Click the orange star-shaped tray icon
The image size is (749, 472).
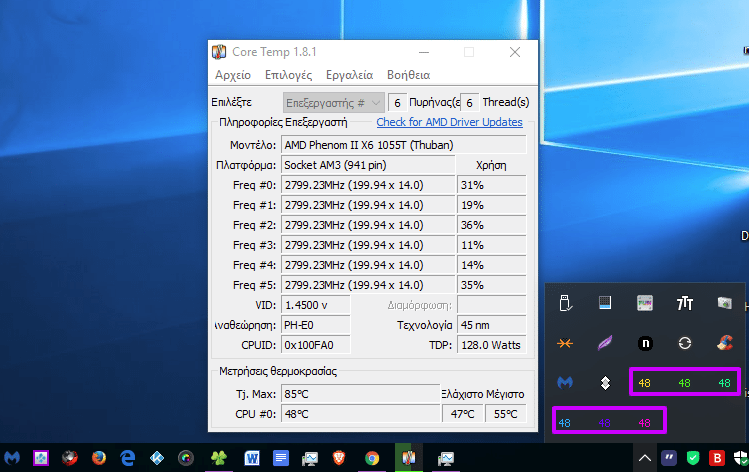click(x=565, y=343)
